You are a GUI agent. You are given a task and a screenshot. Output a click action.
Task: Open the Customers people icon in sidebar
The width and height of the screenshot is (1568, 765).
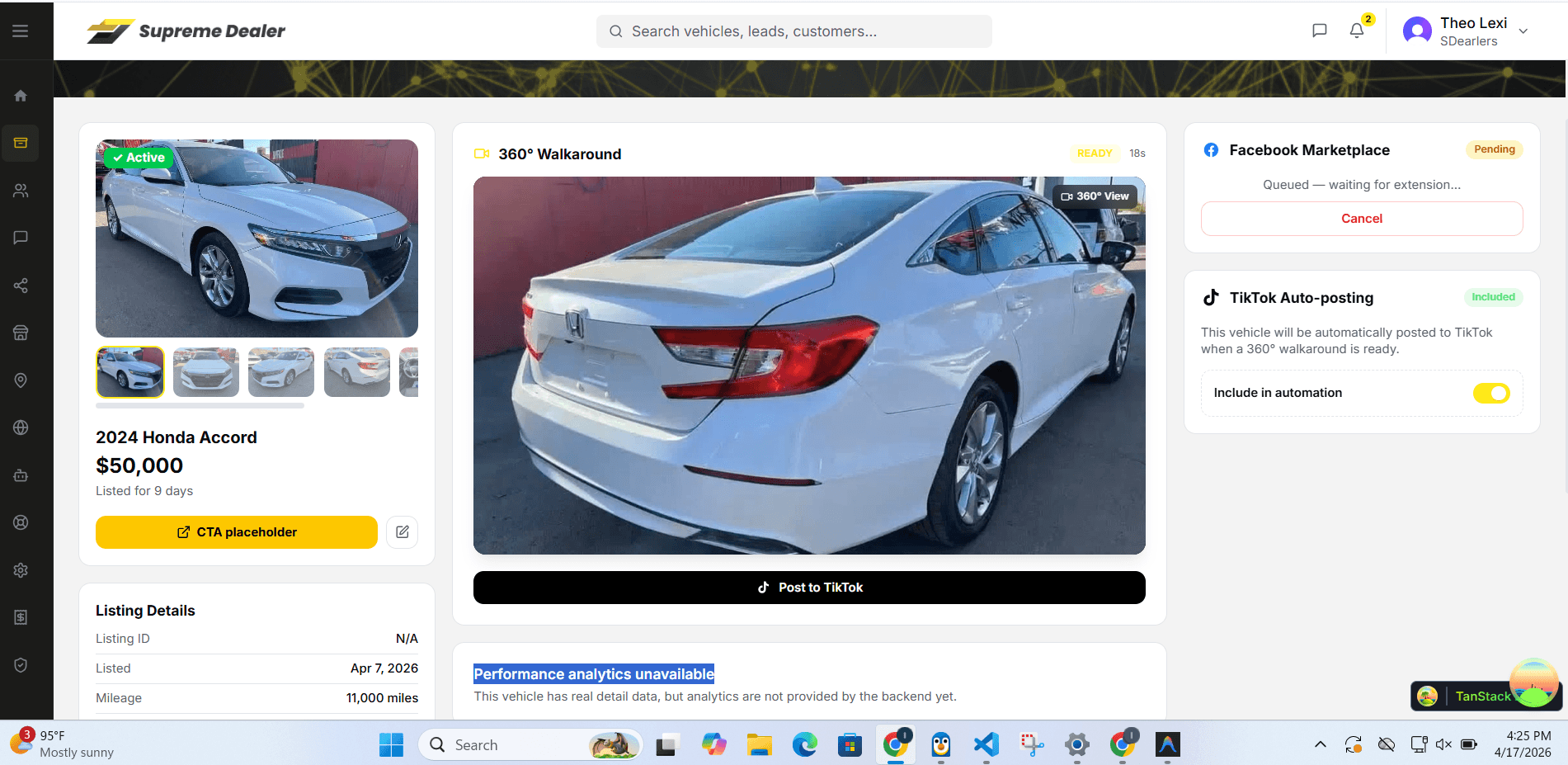(21, 191)
